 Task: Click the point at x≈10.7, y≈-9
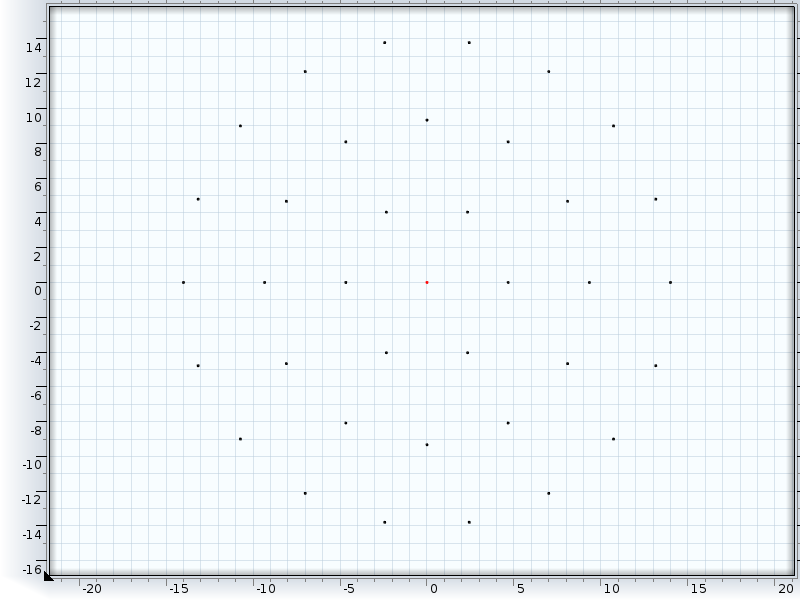[614, 439]
